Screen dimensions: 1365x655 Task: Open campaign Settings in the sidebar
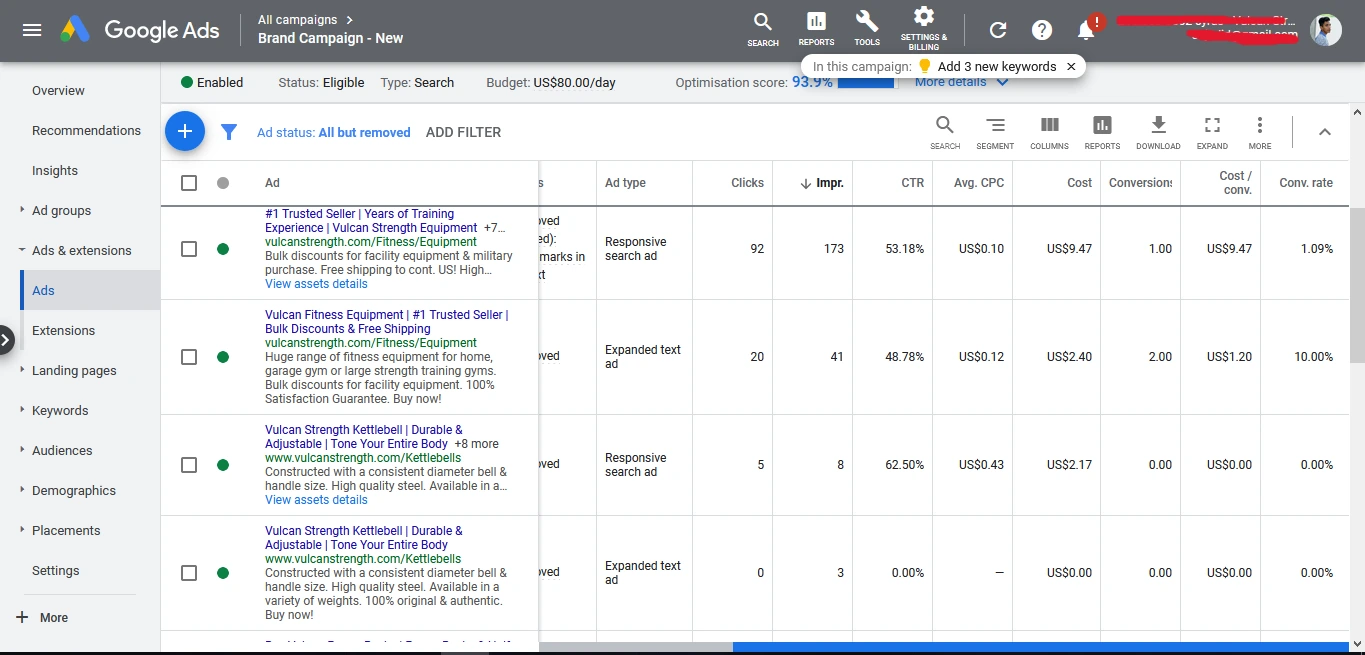point(55,570)
